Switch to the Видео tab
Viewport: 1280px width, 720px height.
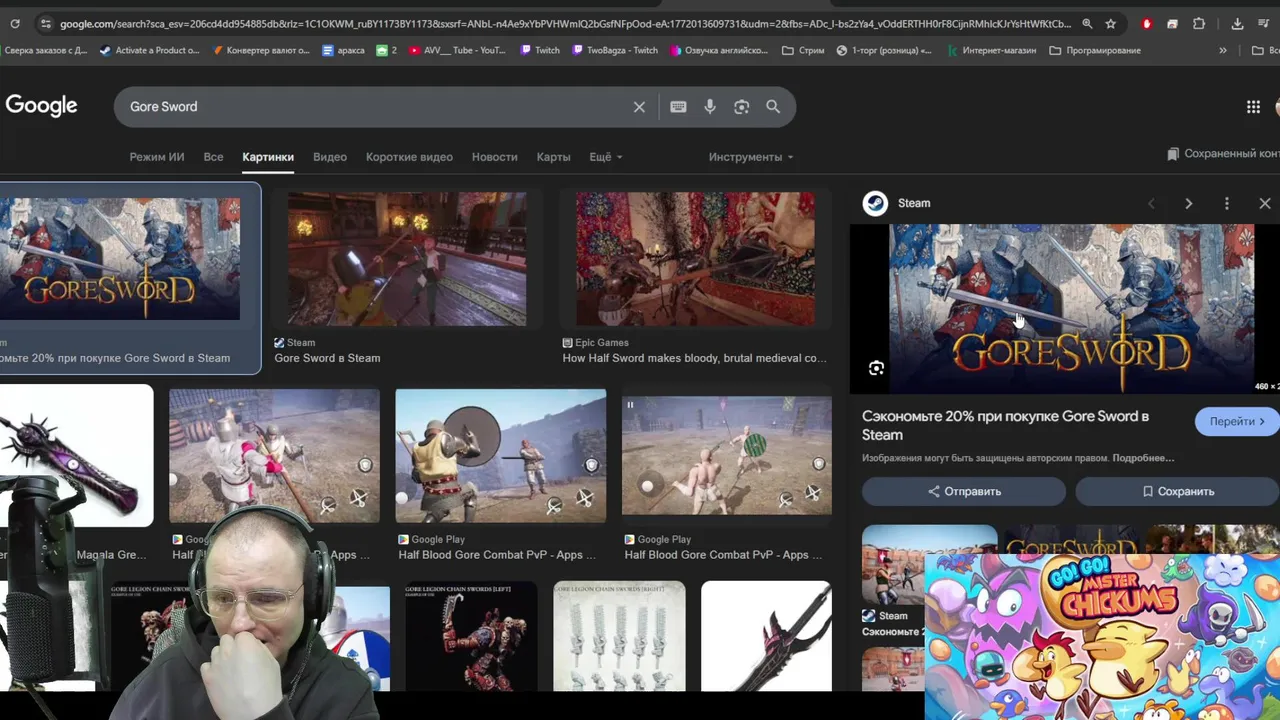pyautogui.click(x=330, y=157)
